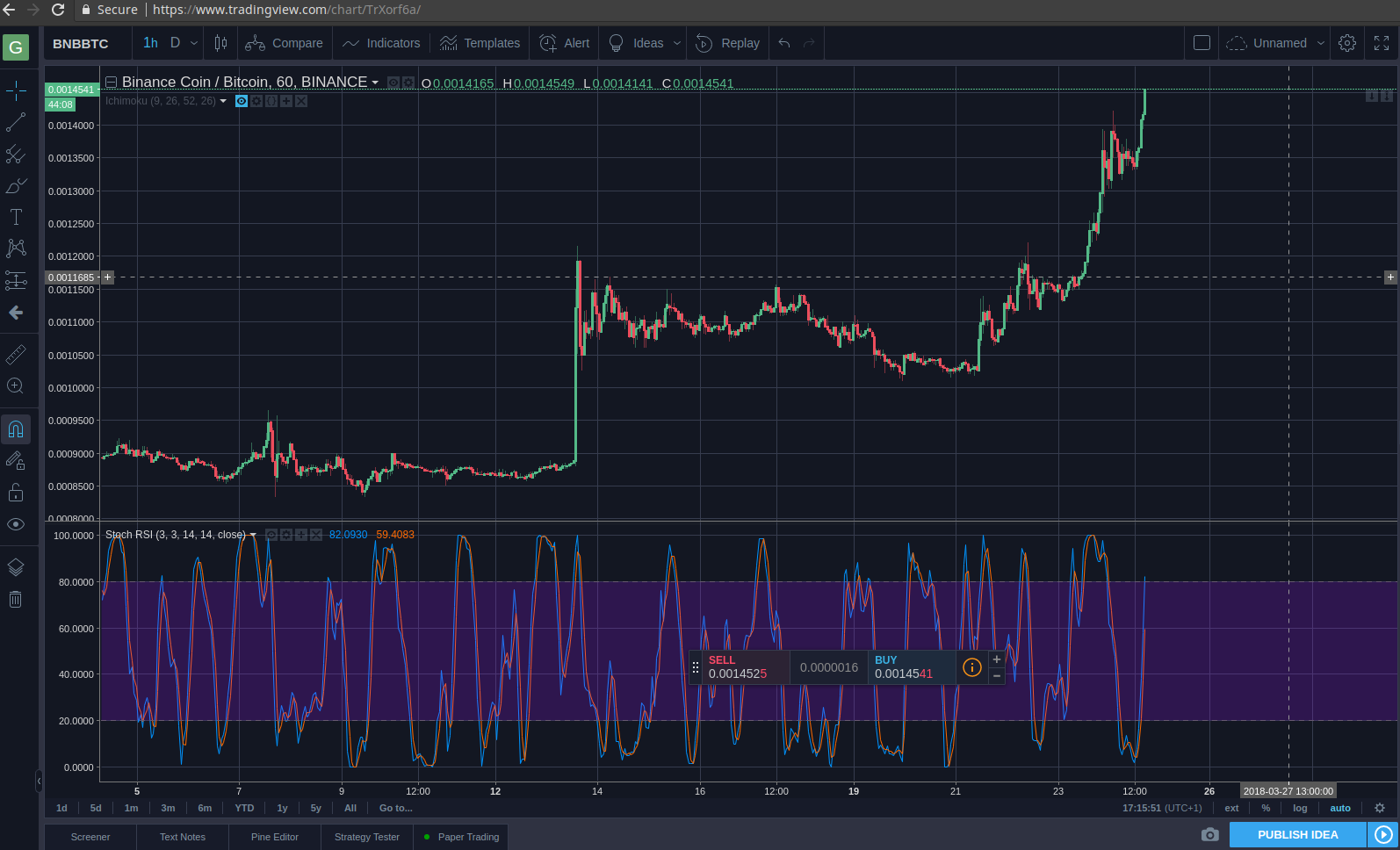Click the back arrow in left toolbar
The image size is (1400, 850).
pos(16,313)
